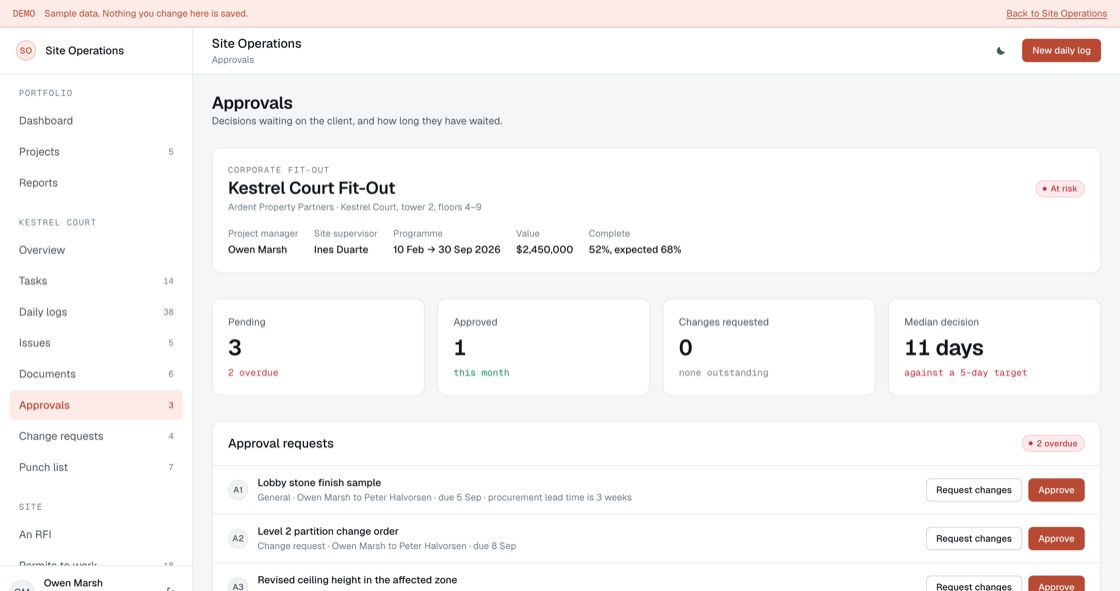Select the Approved this month card
The height and width of the screenshot is (591, 1120).
(544, 347)
